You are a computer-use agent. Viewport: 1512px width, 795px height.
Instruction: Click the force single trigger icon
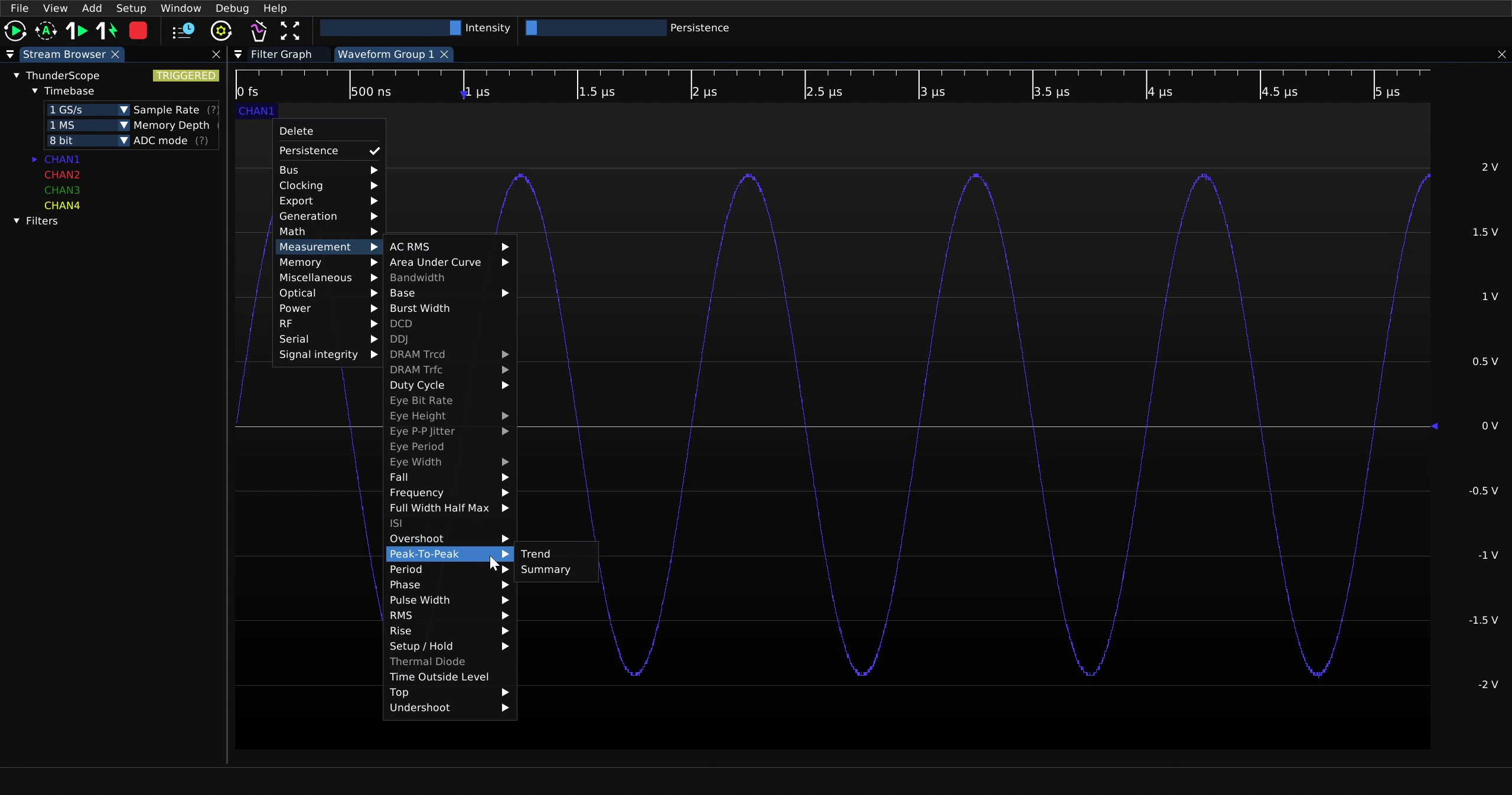click(107, 31)
